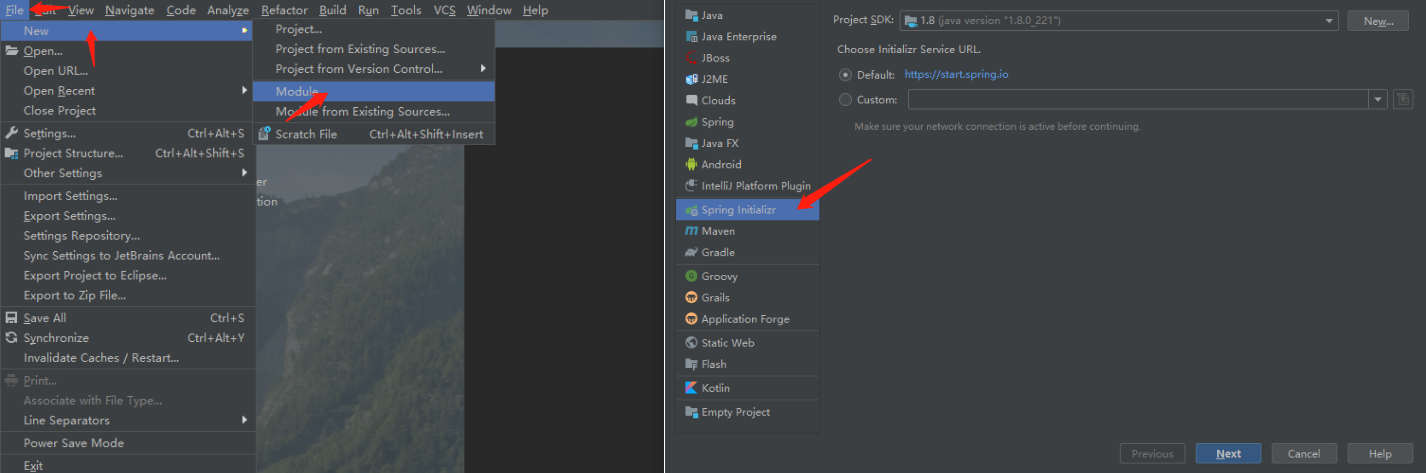The height and width of the screenshot is (473, 1426).
Task: Select the Spring Initializr icon
Action: 691,210
